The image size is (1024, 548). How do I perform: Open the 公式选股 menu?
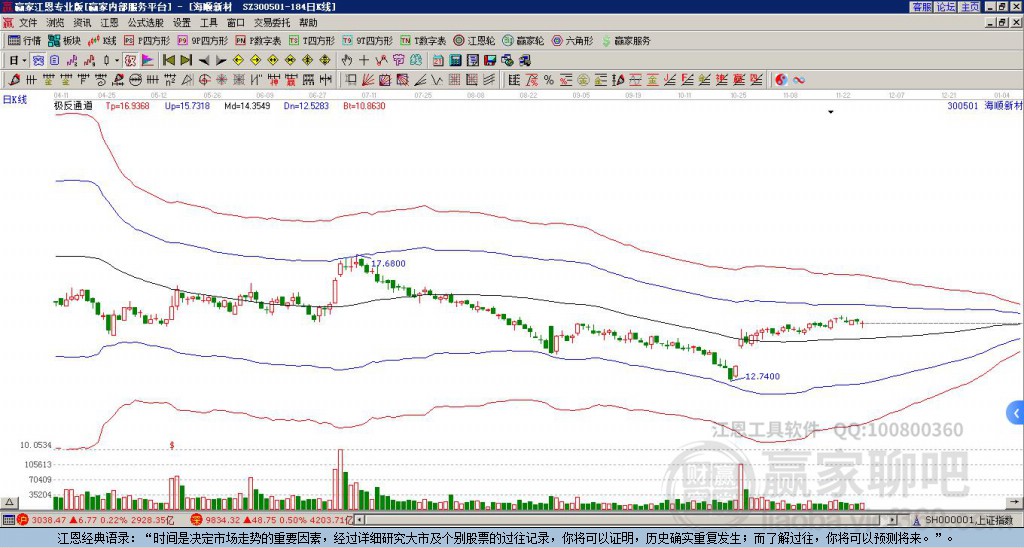pos(146,23)
